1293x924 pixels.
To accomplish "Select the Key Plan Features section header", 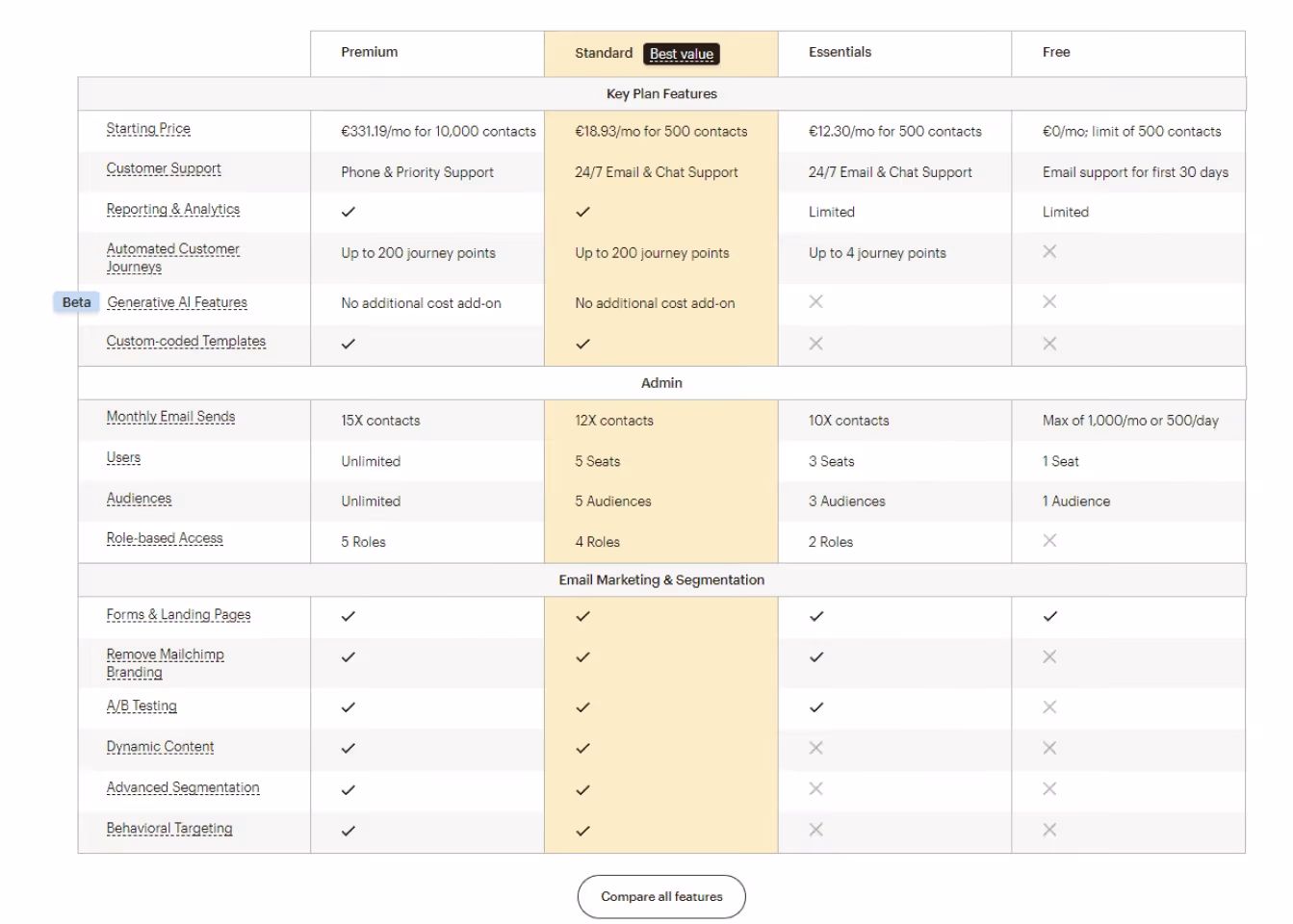I will pyautogui.click(x=661, y=93).
